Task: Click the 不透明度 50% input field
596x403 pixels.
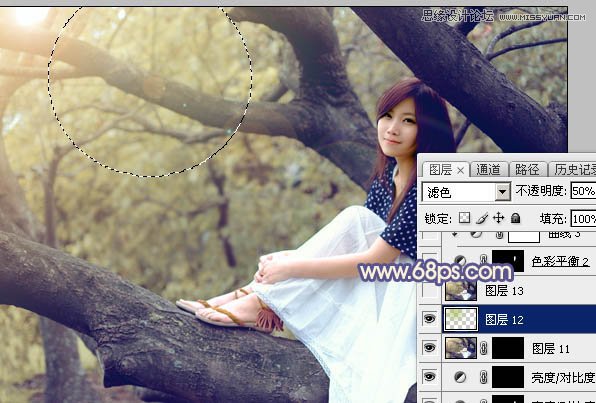Action: pyautogui.click(x=583, y=190)
